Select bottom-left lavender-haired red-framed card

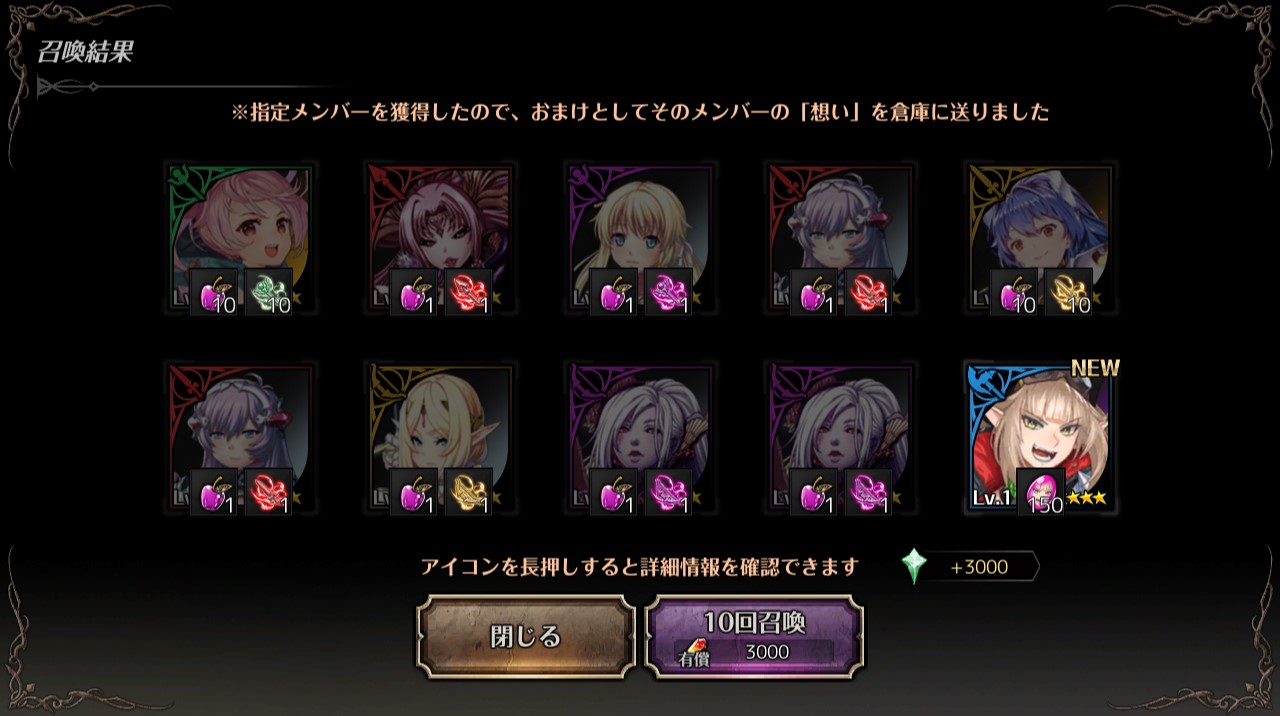coord(240,438)
